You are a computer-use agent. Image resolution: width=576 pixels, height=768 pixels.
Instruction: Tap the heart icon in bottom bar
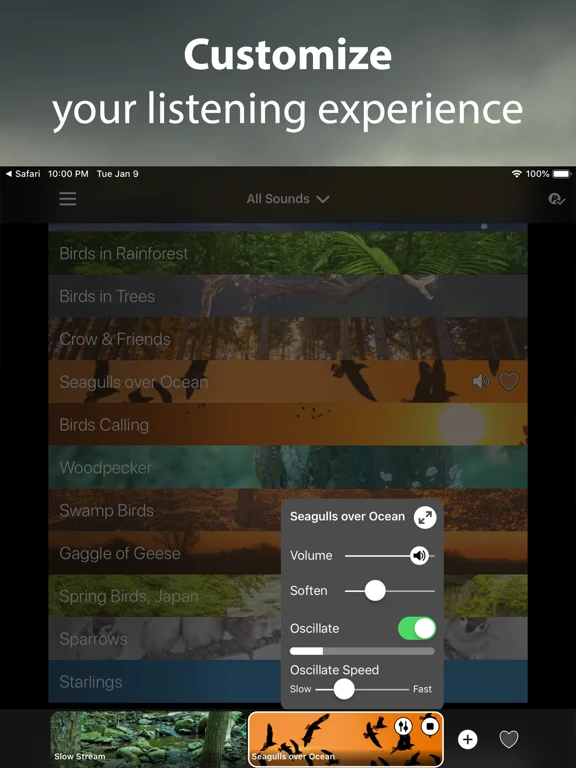pos(509,739)
